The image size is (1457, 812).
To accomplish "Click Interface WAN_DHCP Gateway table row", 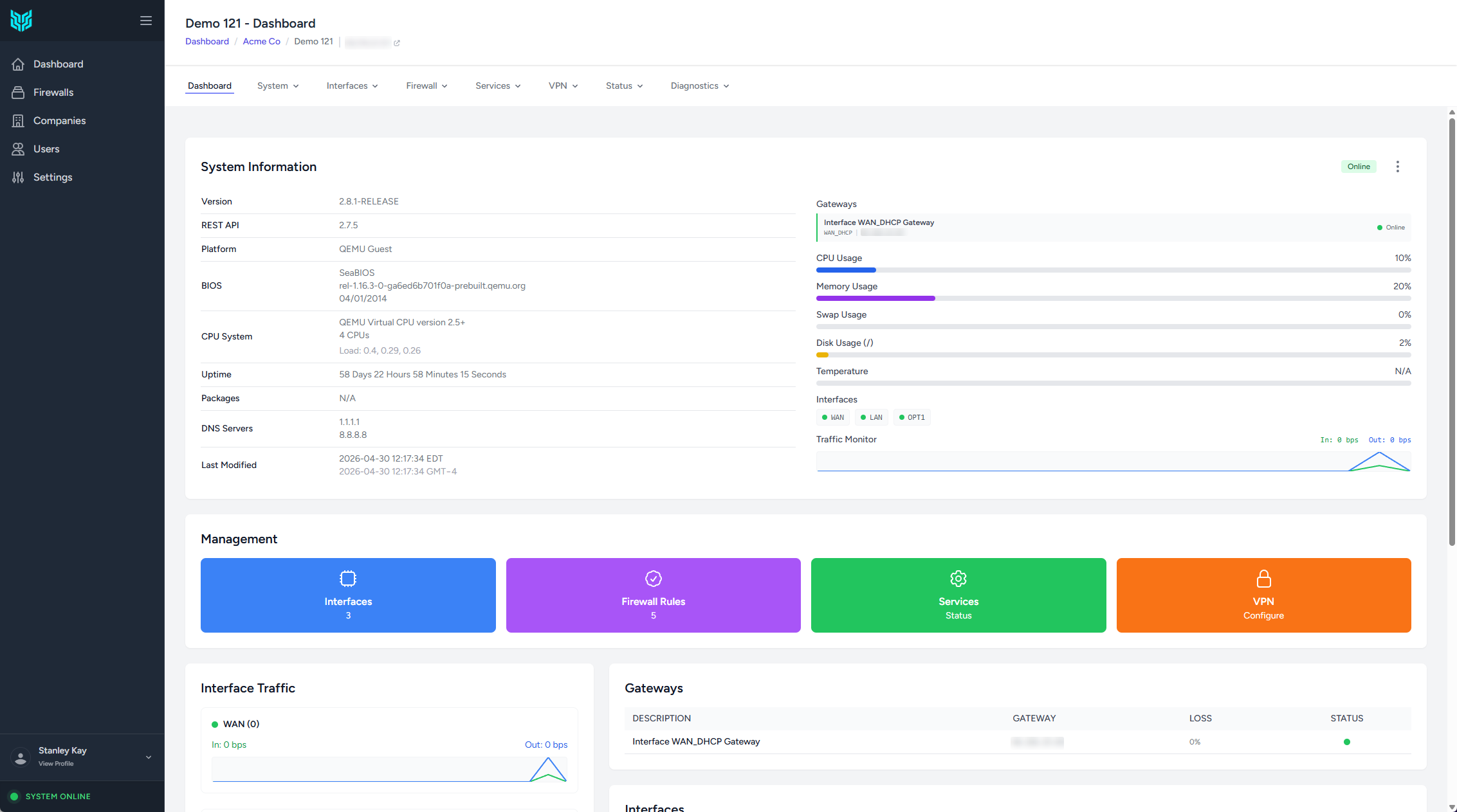I will pyautogui.click(x=1018, y=742).
